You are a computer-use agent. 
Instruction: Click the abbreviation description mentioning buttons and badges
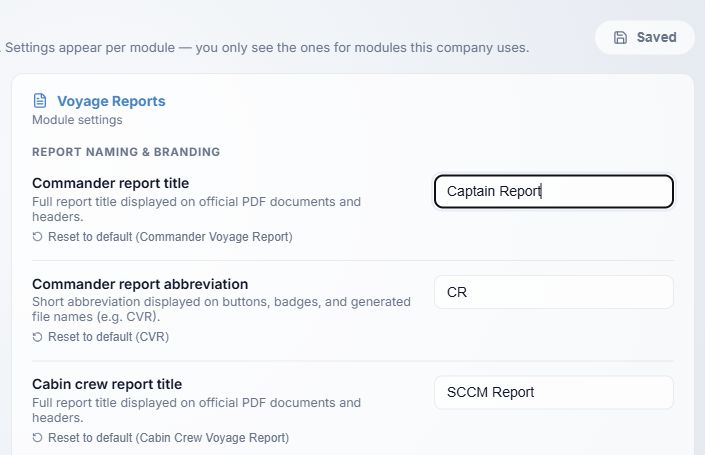(x=221, y=309)
